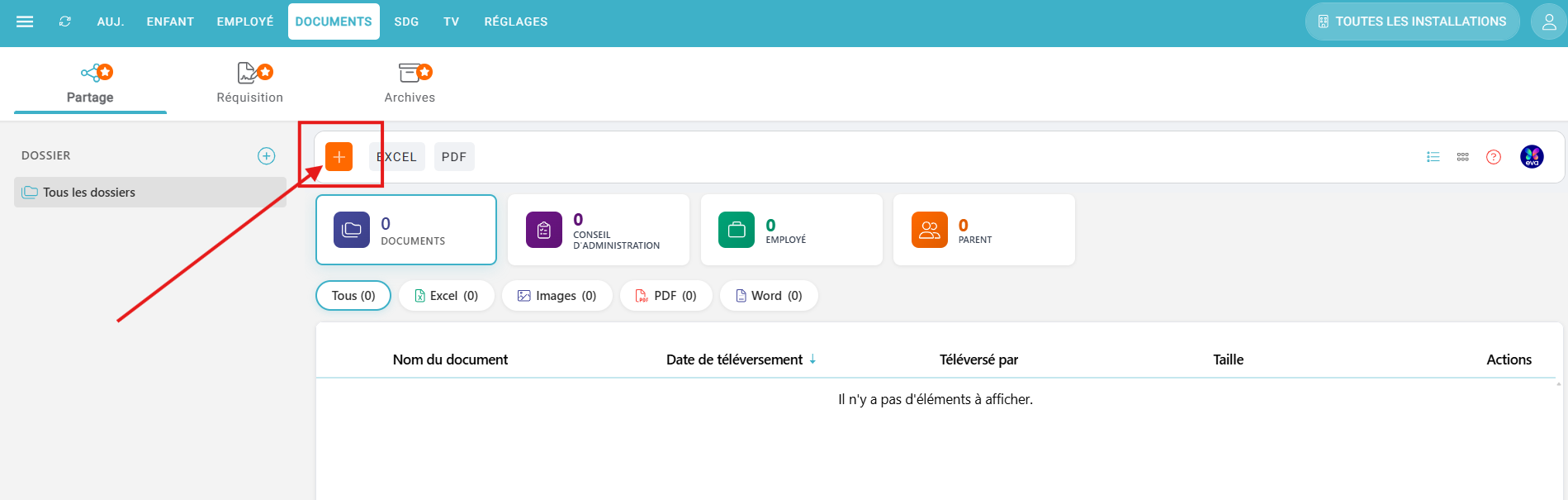The width and height of the screenshot is (1568, 500).
Task: Export the list to Excel
Action: click(x=397, y=157)
